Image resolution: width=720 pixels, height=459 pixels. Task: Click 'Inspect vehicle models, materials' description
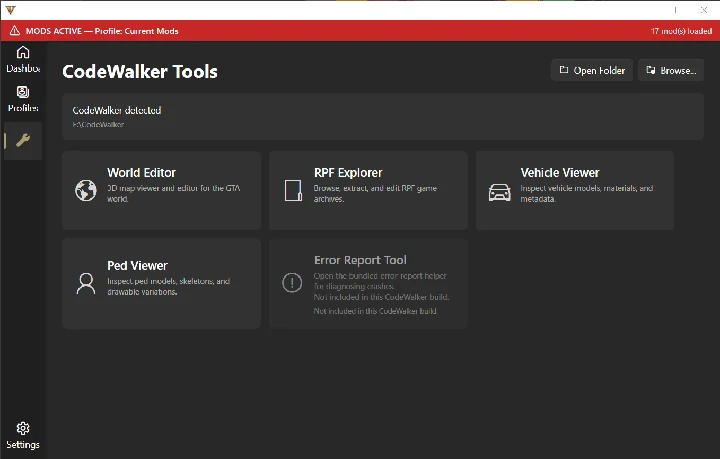586,193
